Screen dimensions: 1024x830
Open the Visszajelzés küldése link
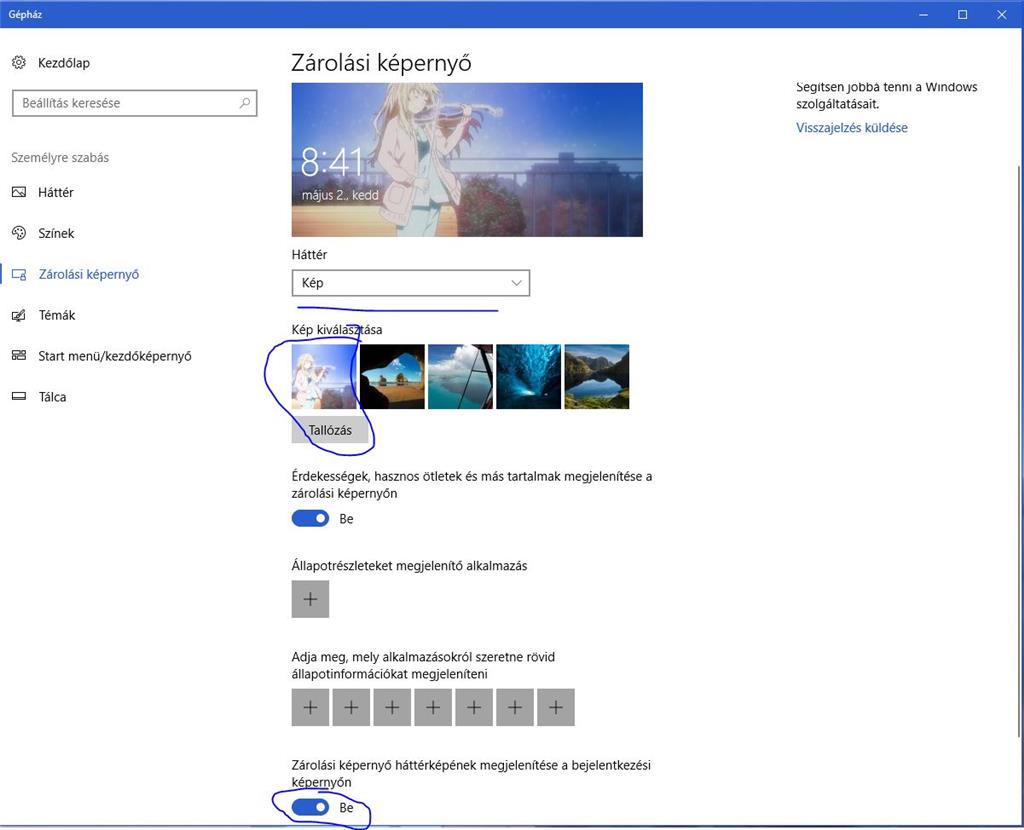coord(851,128)
